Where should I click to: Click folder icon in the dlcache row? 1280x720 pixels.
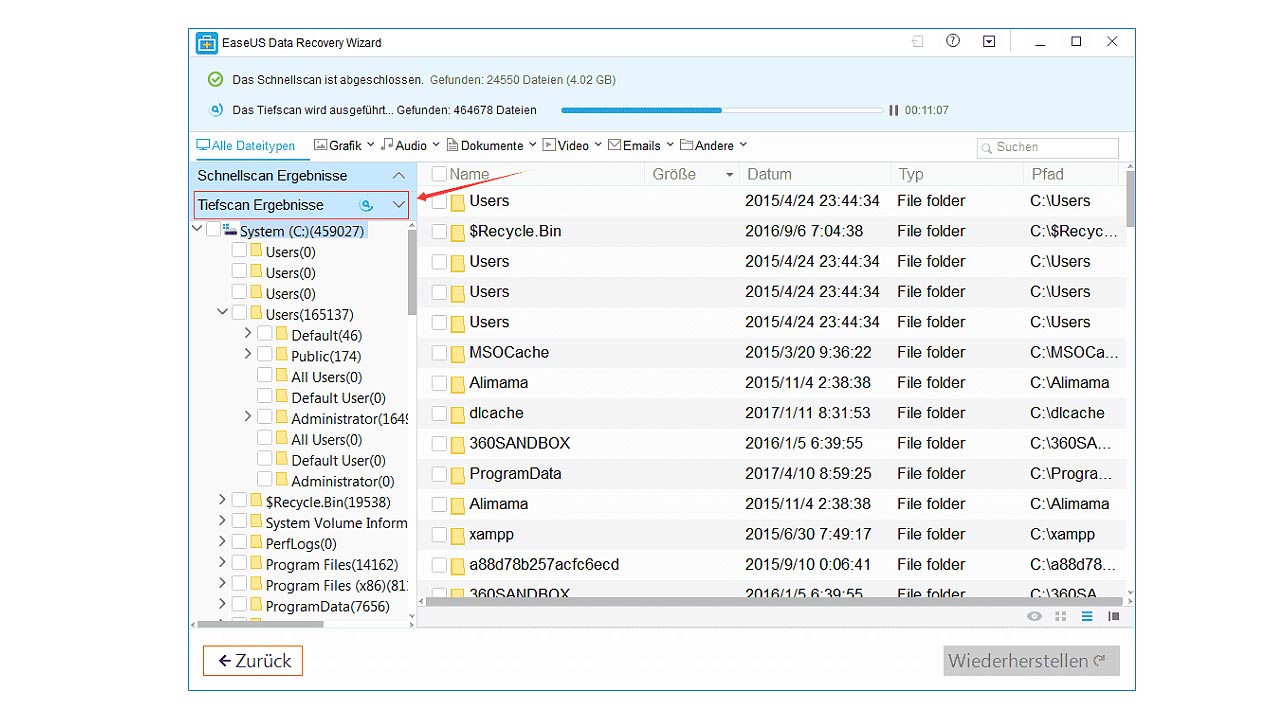(458, 414)
